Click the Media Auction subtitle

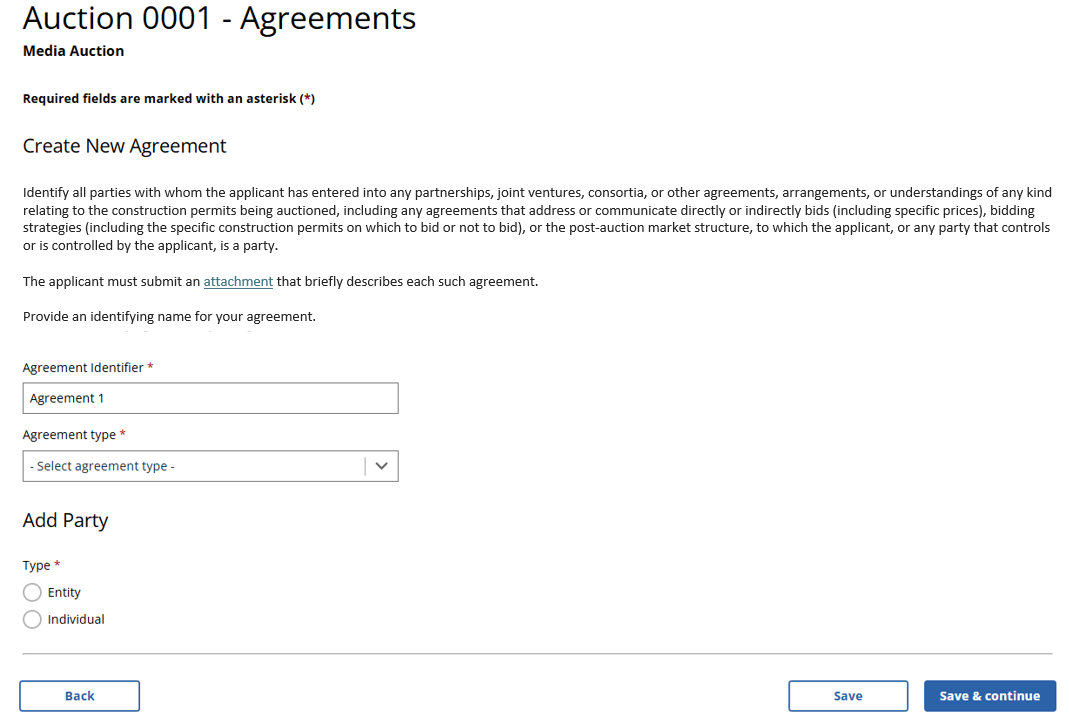click(73, 51)
